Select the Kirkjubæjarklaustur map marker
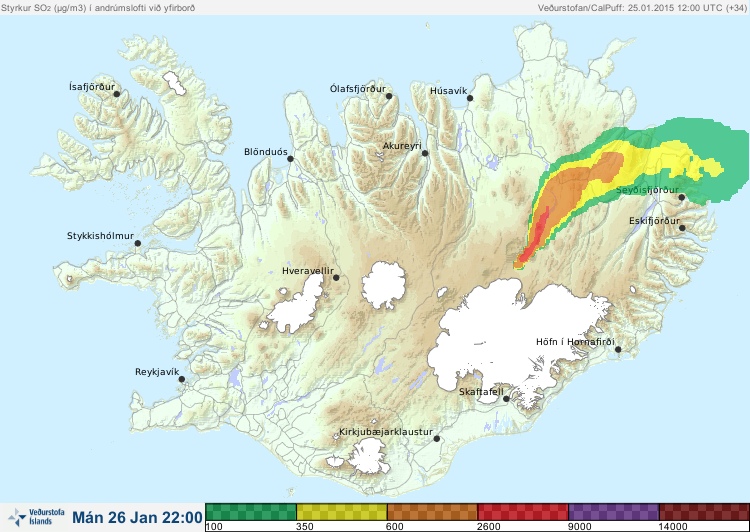Image resolution: width=750 pixels, height=532 pixels. [x=436, y=439]
